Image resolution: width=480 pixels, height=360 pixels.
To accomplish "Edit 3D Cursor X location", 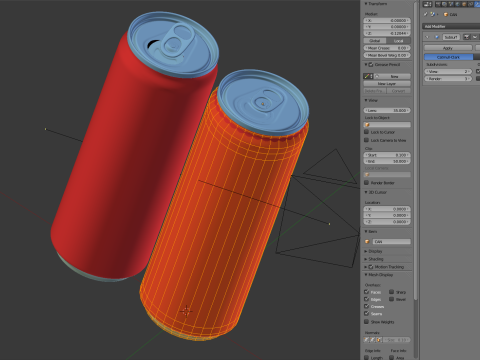I will point(387,209).
